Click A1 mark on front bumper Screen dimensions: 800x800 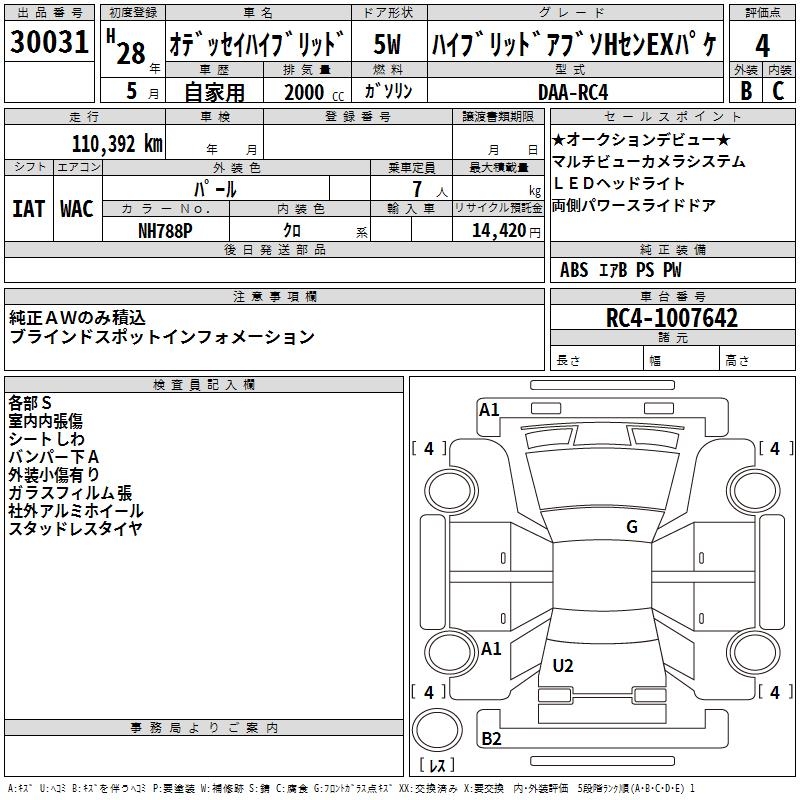[x=489, y=410]
